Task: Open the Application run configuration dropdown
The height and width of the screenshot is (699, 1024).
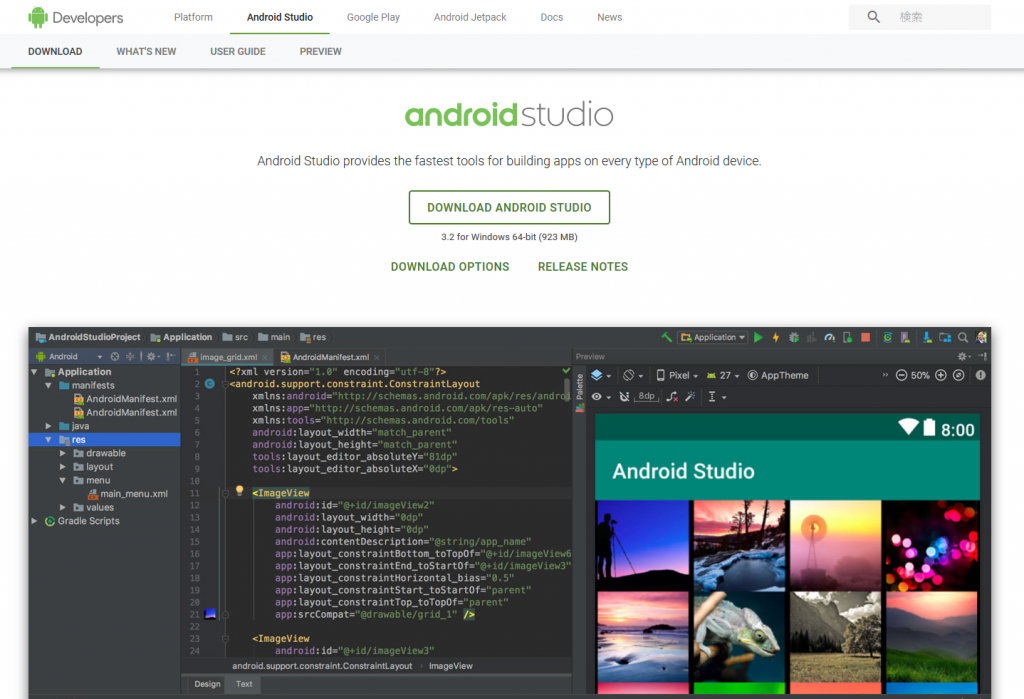Action: (x=712, y=337)
